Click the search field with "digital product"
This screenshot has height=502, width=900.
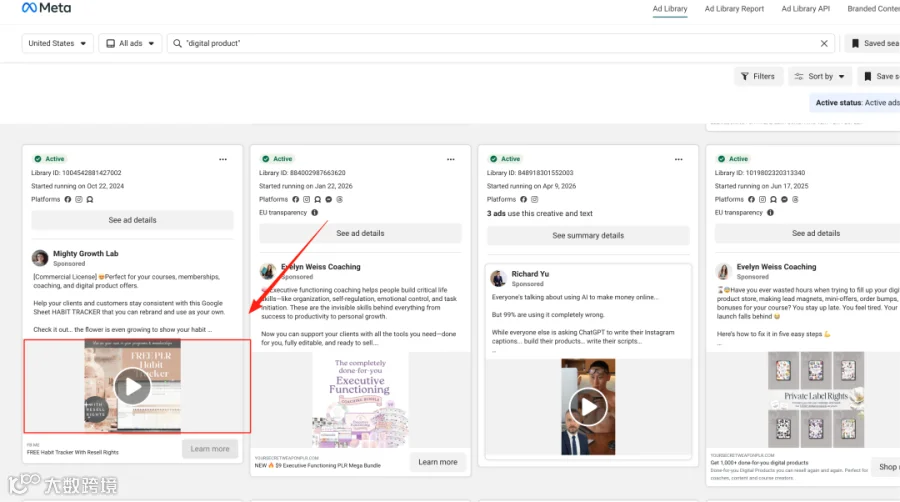499,43
